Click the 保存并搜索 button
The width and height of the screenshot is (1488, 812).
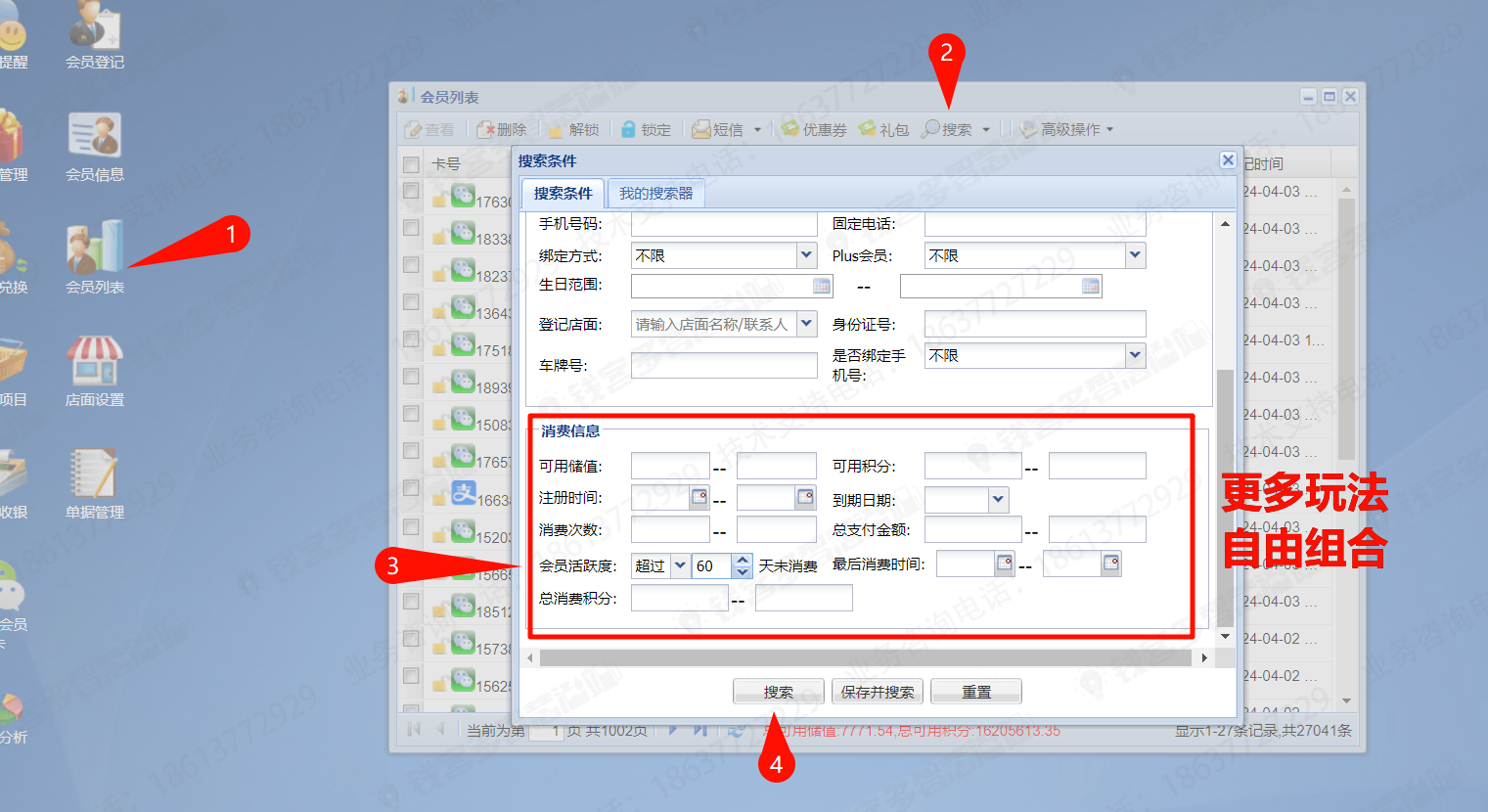[877, 692]
